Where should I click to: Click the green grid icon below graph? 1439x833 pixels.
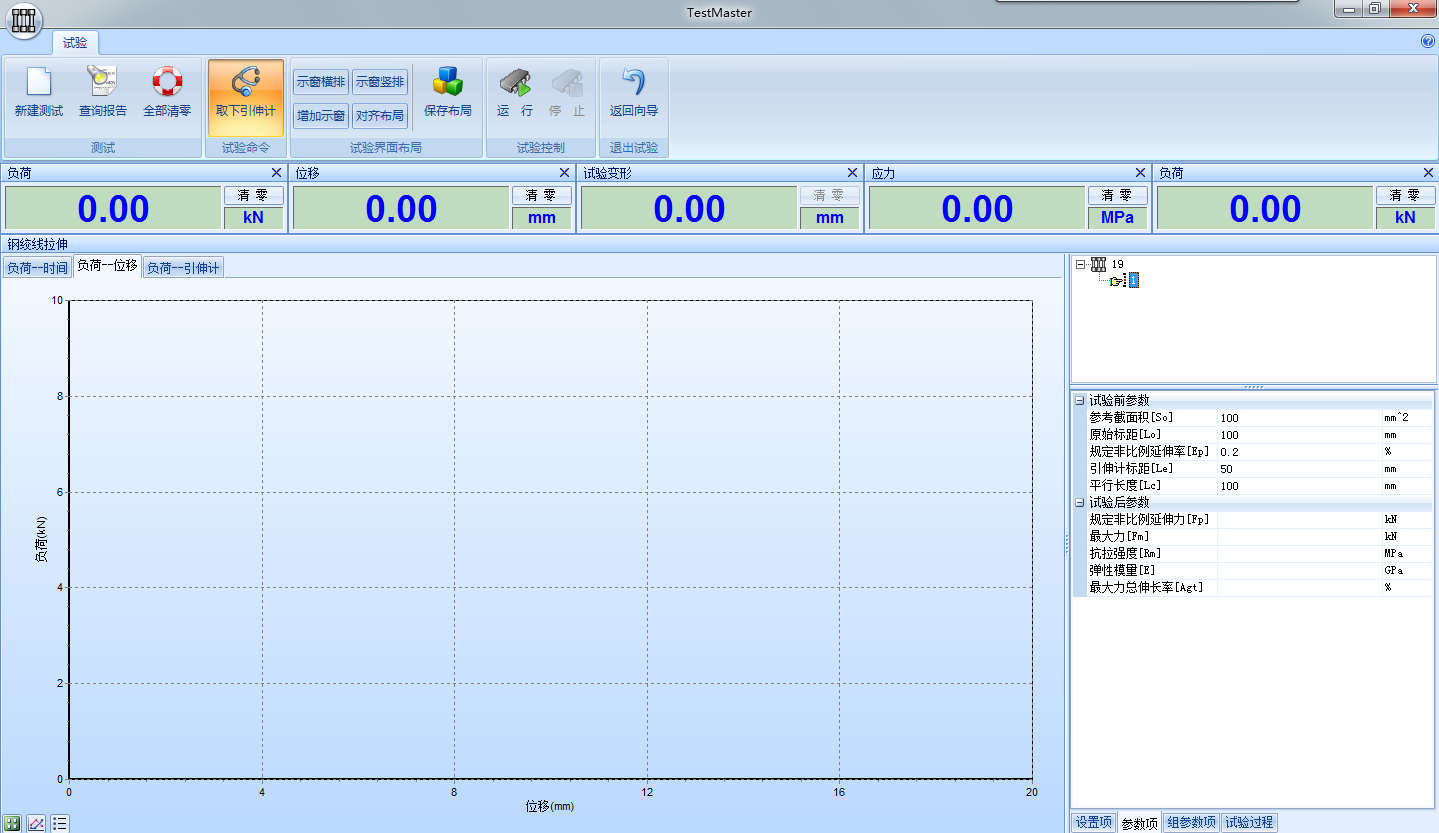[12, 824]
